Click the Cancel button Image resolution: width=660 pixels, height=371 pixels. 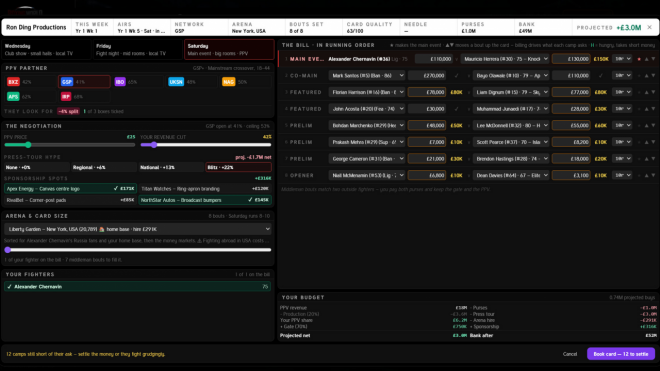click(570, 354)
